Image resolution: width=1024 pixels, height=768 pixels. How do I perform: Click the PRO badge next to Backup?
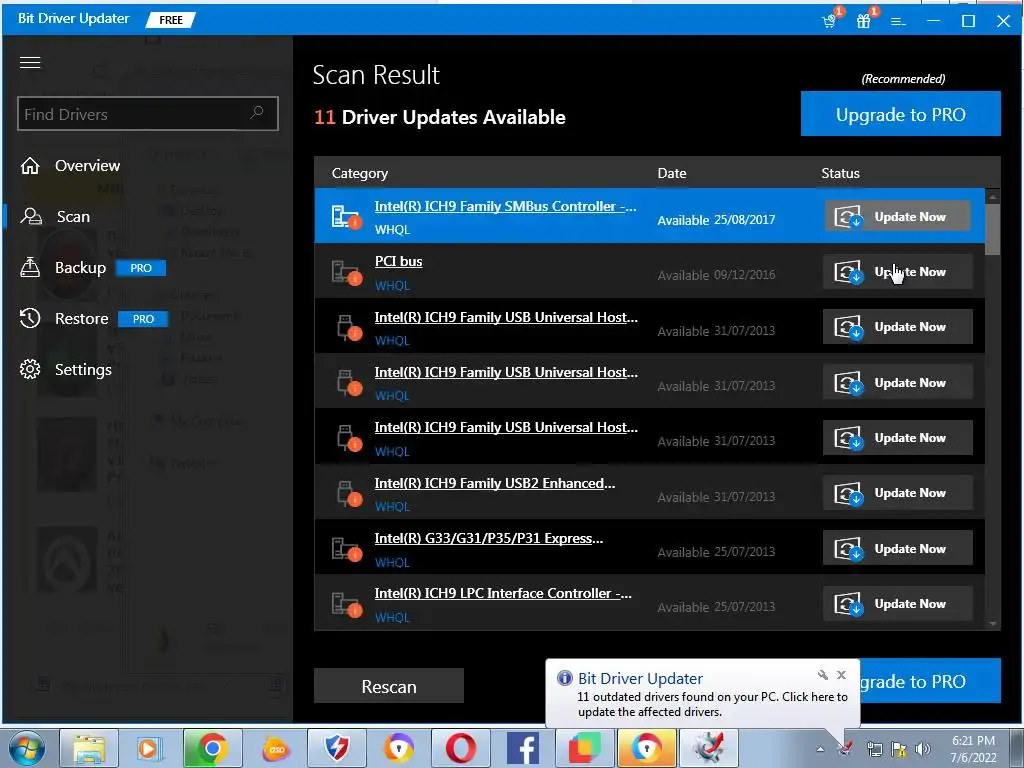pyautogui.click(x=141, y=268)
